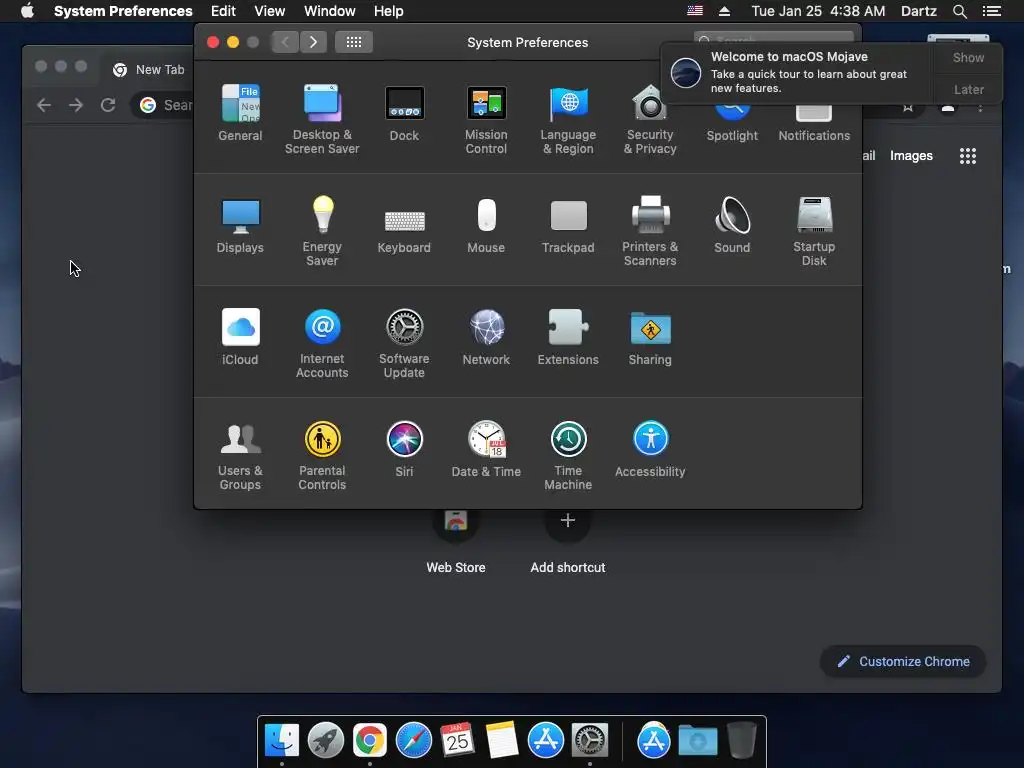Open Startup Disk preferences
Screen dimensions: 1024x768
(x=814, y=231)
